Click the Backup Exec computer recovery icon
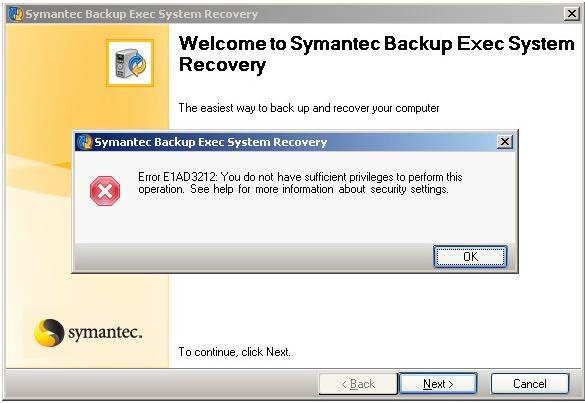The height and width of the screenshot is (403, 585). coord(130,63)
